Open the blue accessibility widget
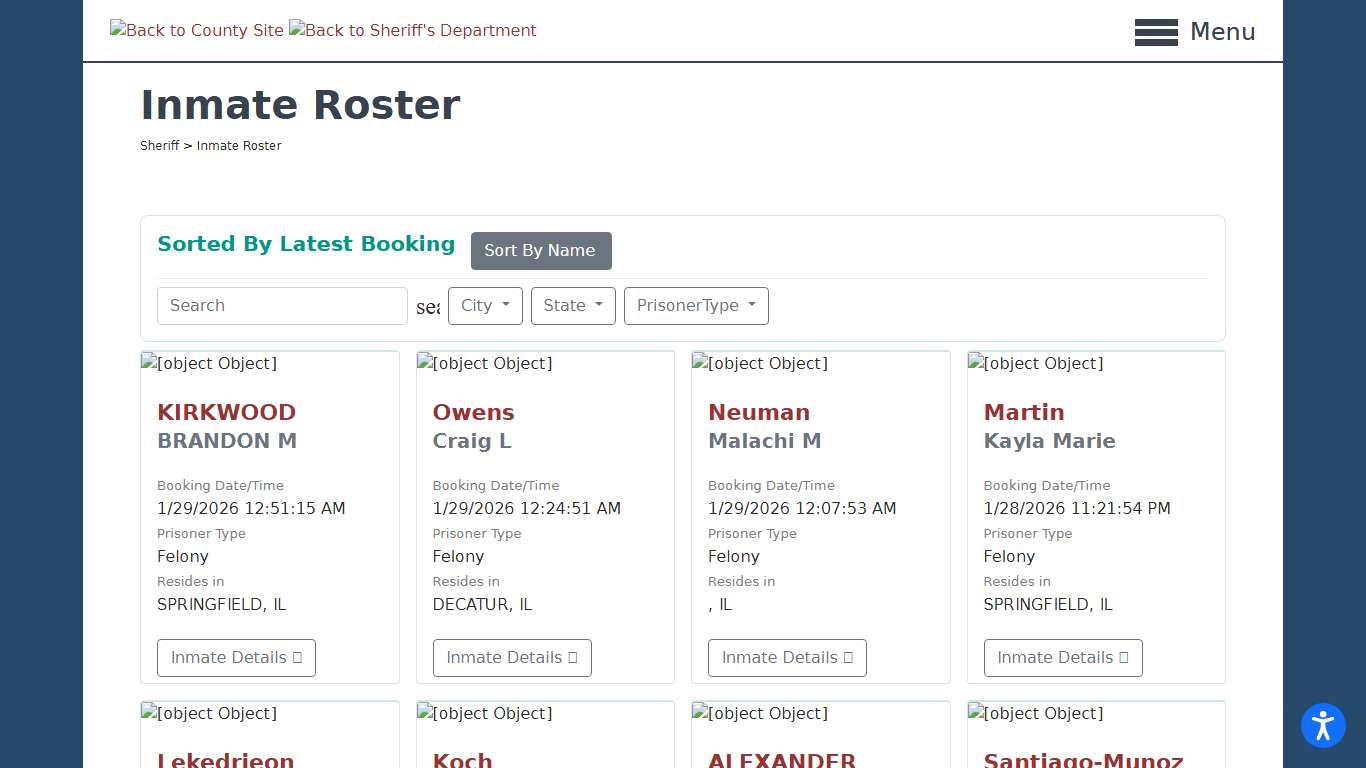The width and height of the screenshot is (1366, 768). (1323, 726)
